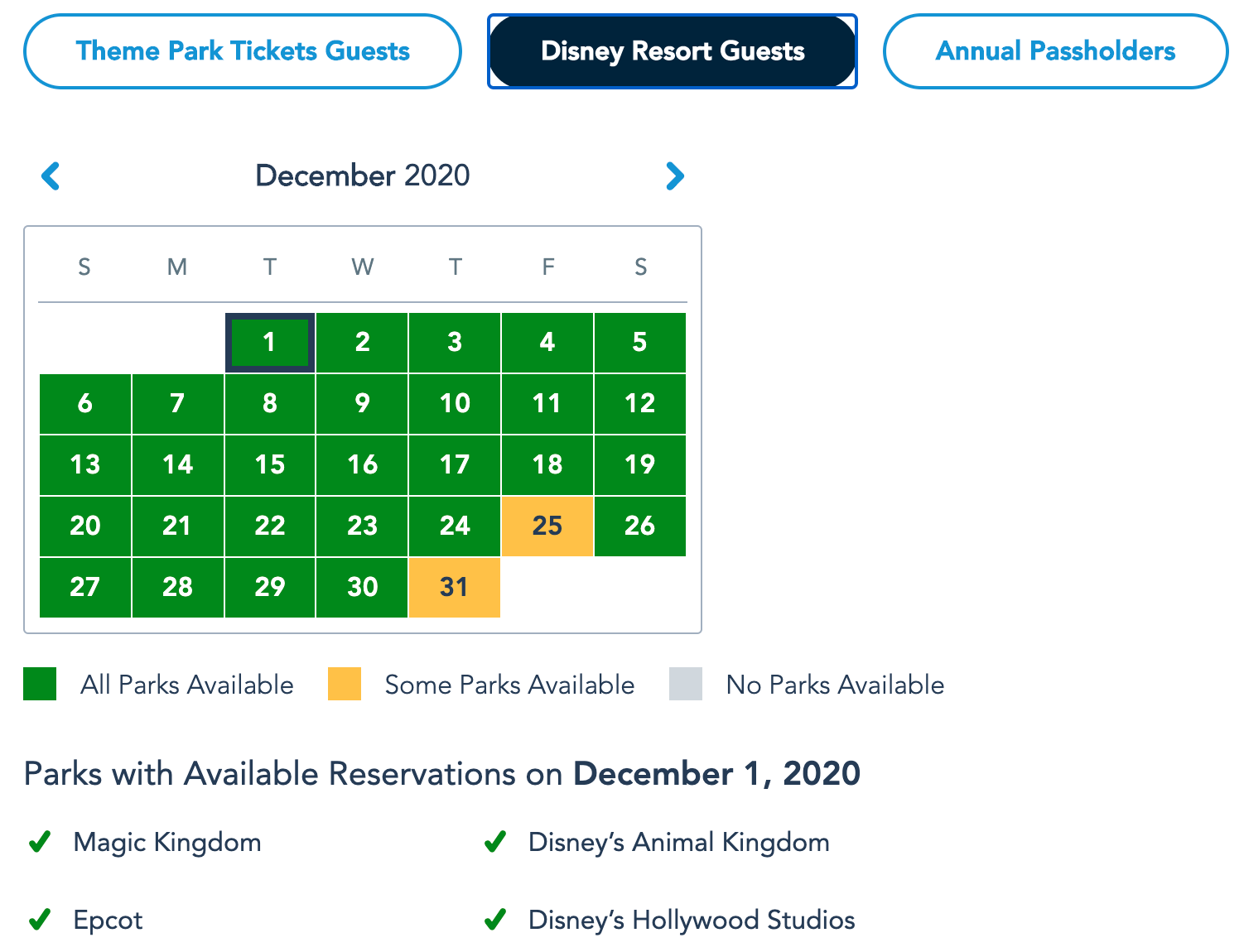
Task: Select December 25 on the calendar
Action: pyautogui.click(x=547, y=526)
